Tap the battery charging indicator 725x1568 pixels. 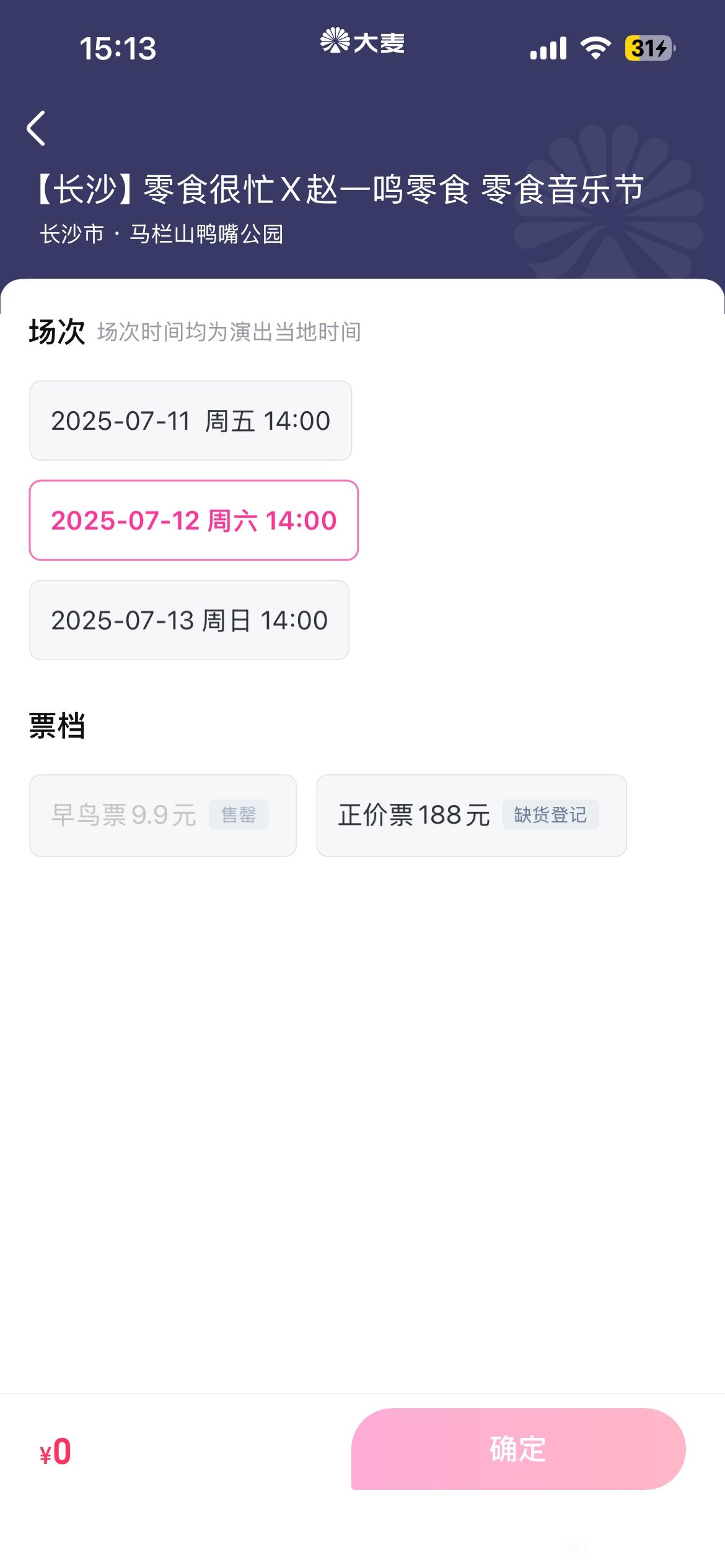650,48
